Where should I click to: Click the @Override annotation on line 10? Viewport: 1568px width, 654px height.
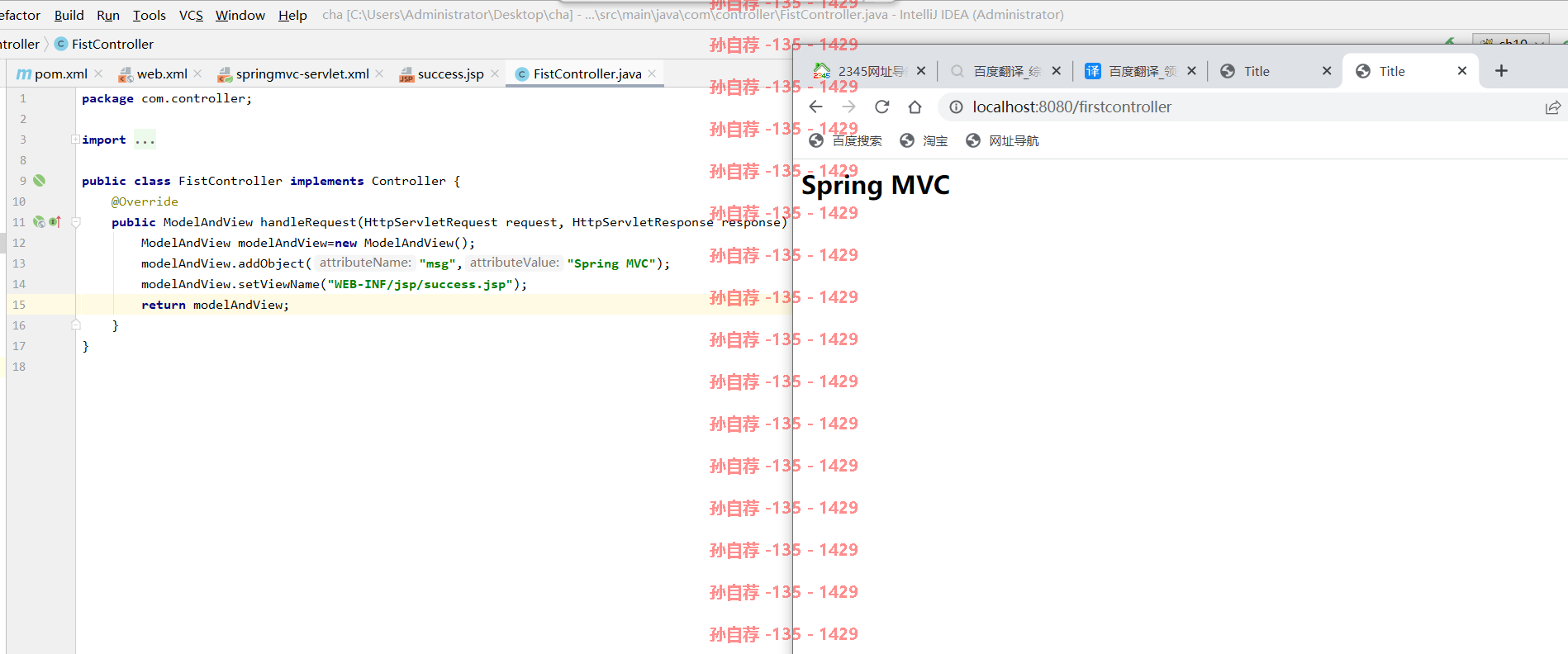coord(145,201)
